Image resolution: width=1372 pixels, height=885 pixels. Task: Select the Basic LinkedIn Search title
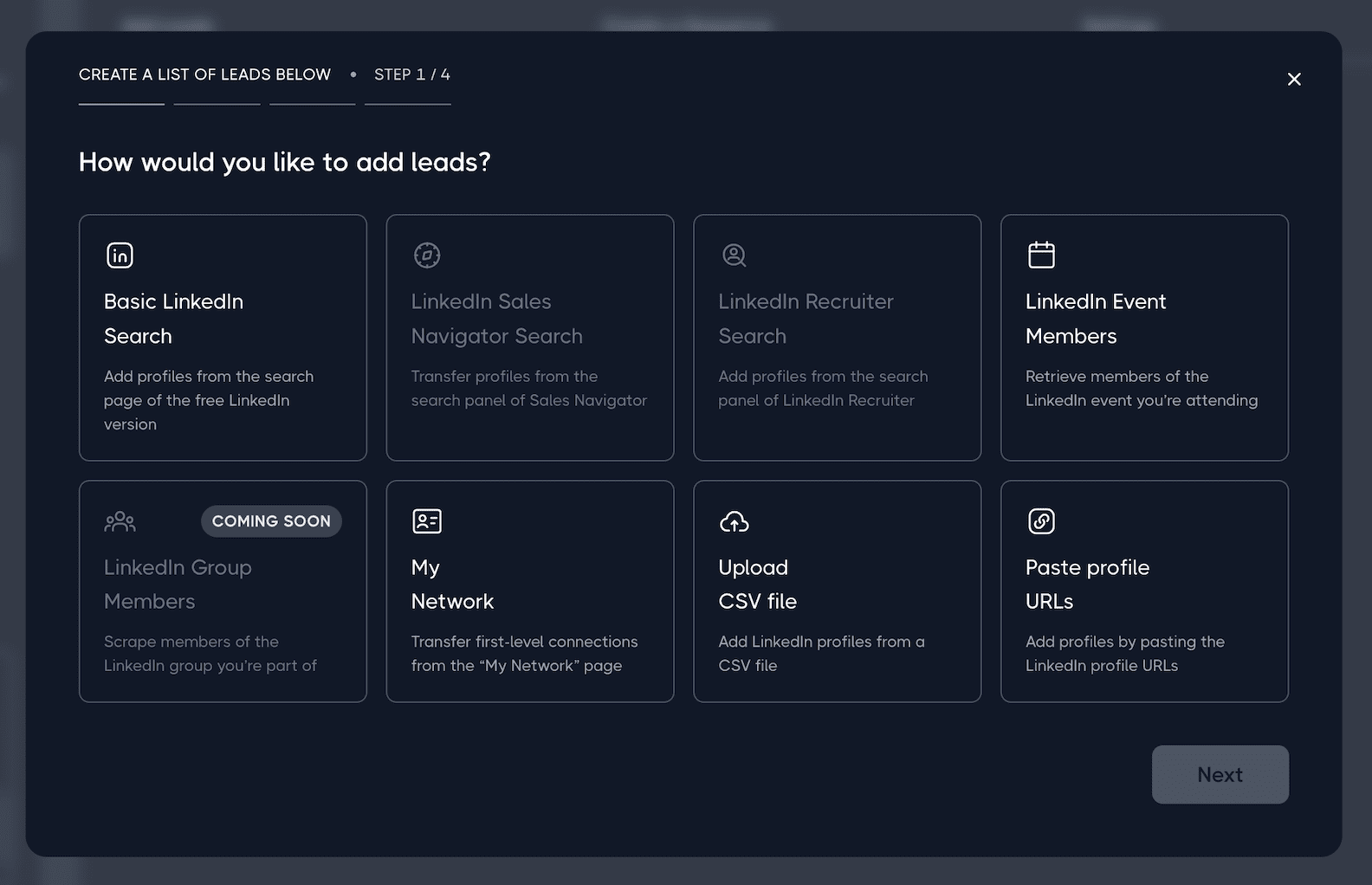(173, 319)
